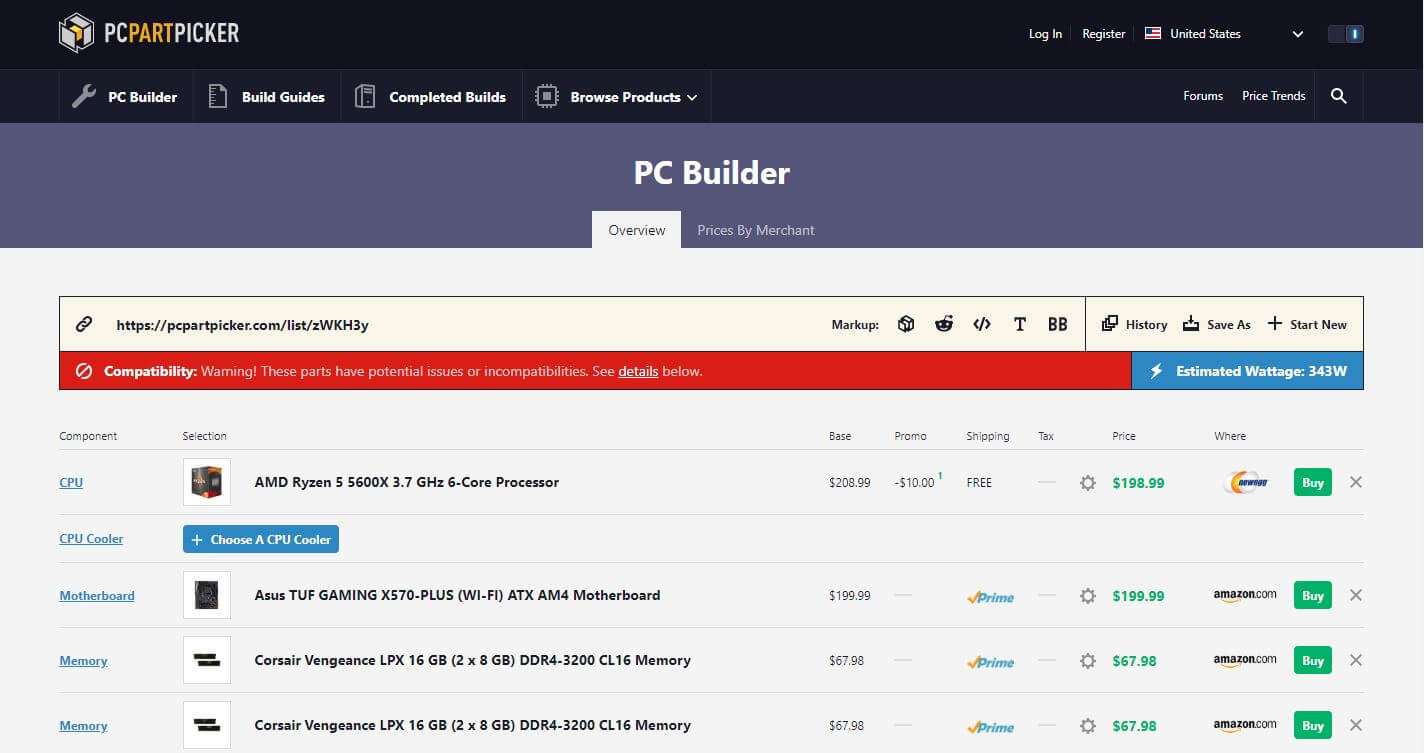This screenshot has width=1424, height=753.
Task: Buy the first Corsair Vengeance memory
Action: coord(1313,660)
